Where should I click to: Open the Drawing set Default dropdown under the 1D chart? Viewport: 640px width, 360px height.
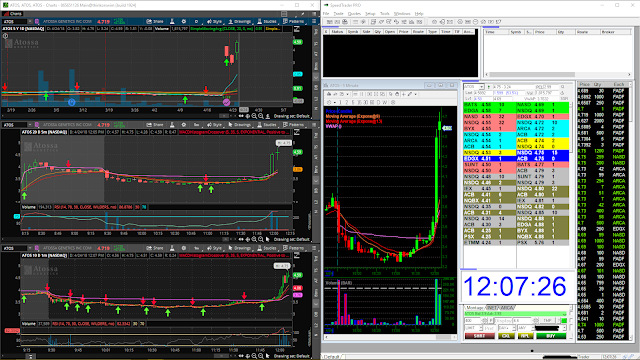292,116
